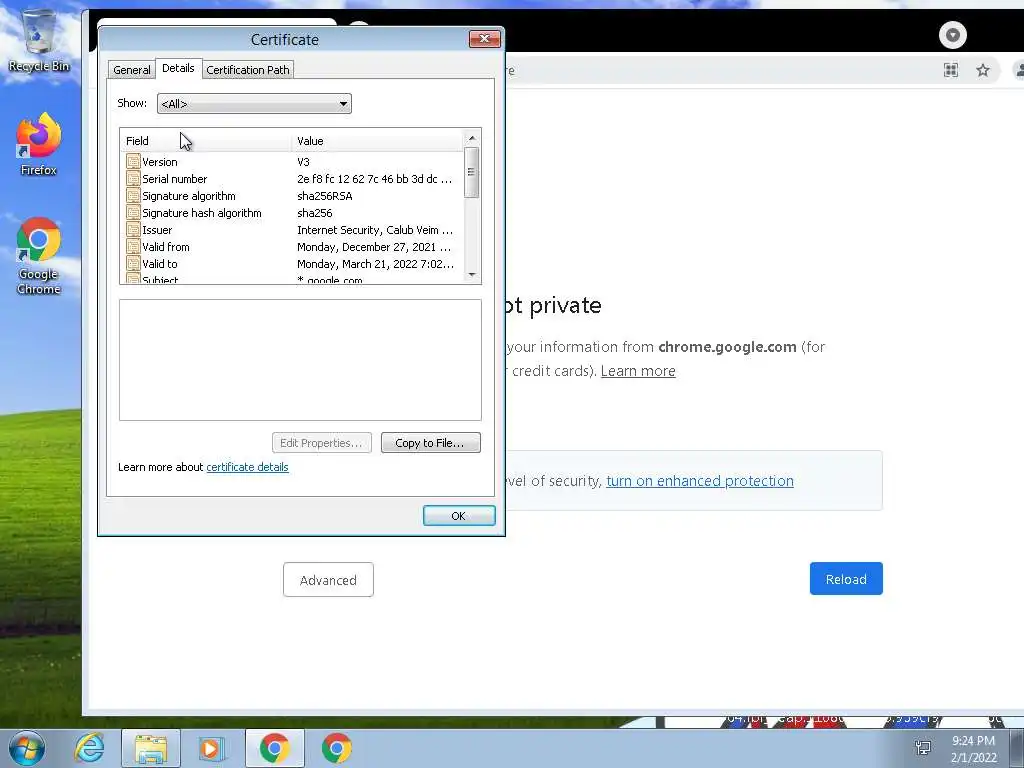
Task: Click the field list scrollbar thumb
Action: click(x=472, y=172)
